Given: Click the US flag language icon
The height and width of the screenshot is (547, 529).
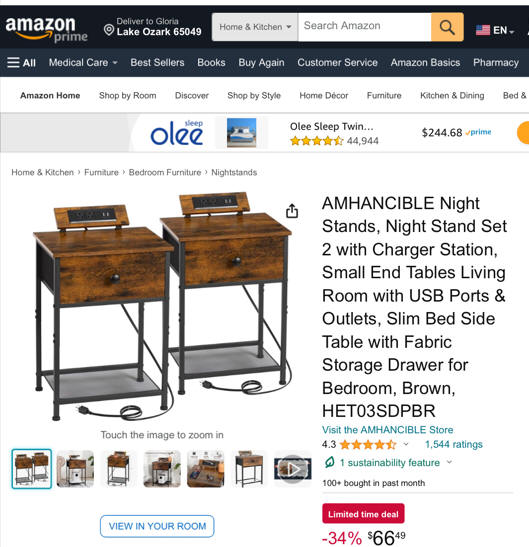Looking at the screenshot, I should pyautogui.click(x=483, y=30).
